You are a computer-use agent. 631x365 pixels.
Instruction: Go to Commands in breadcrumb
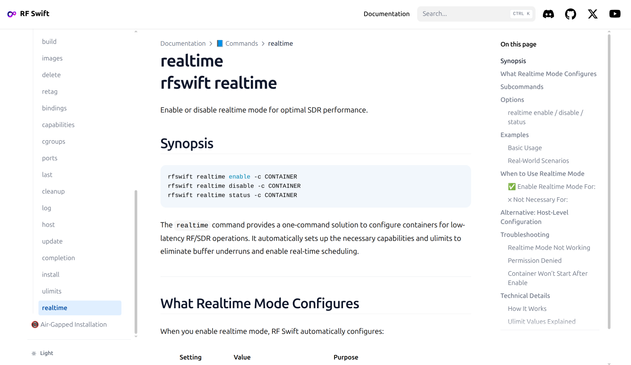tap(241, 43)
